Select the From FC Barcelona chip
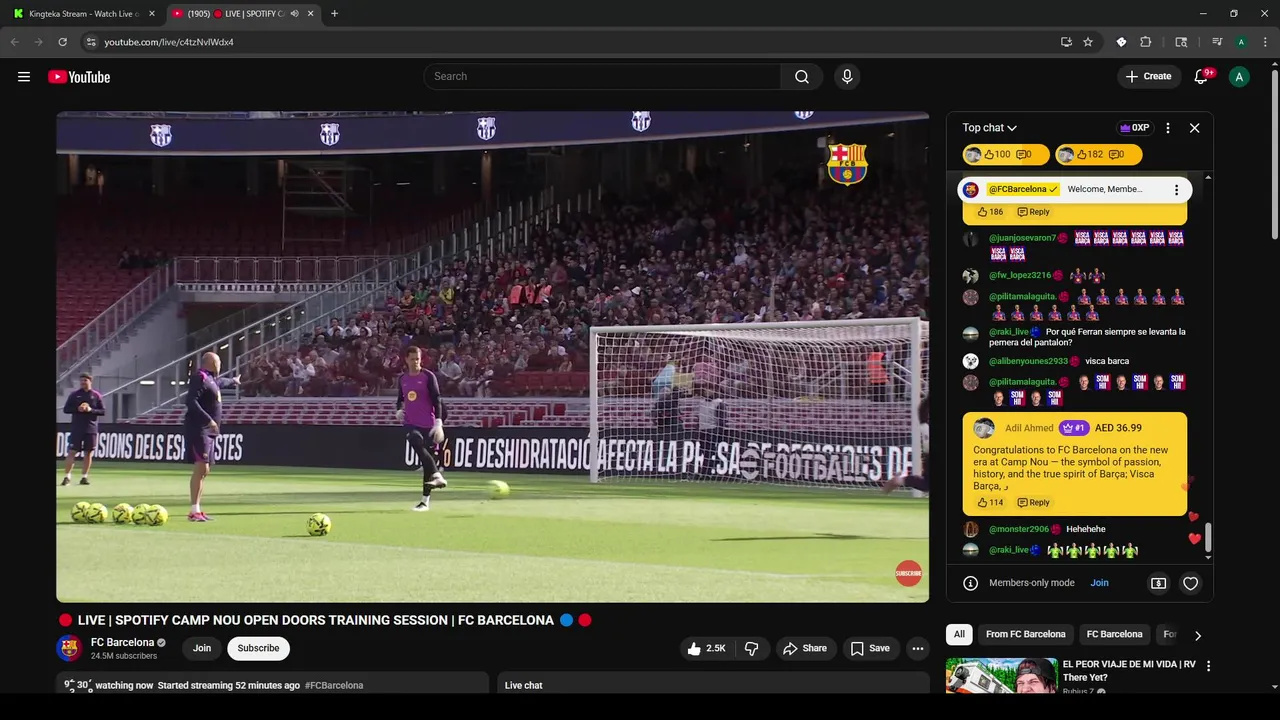 click(x=1025, y=634)
